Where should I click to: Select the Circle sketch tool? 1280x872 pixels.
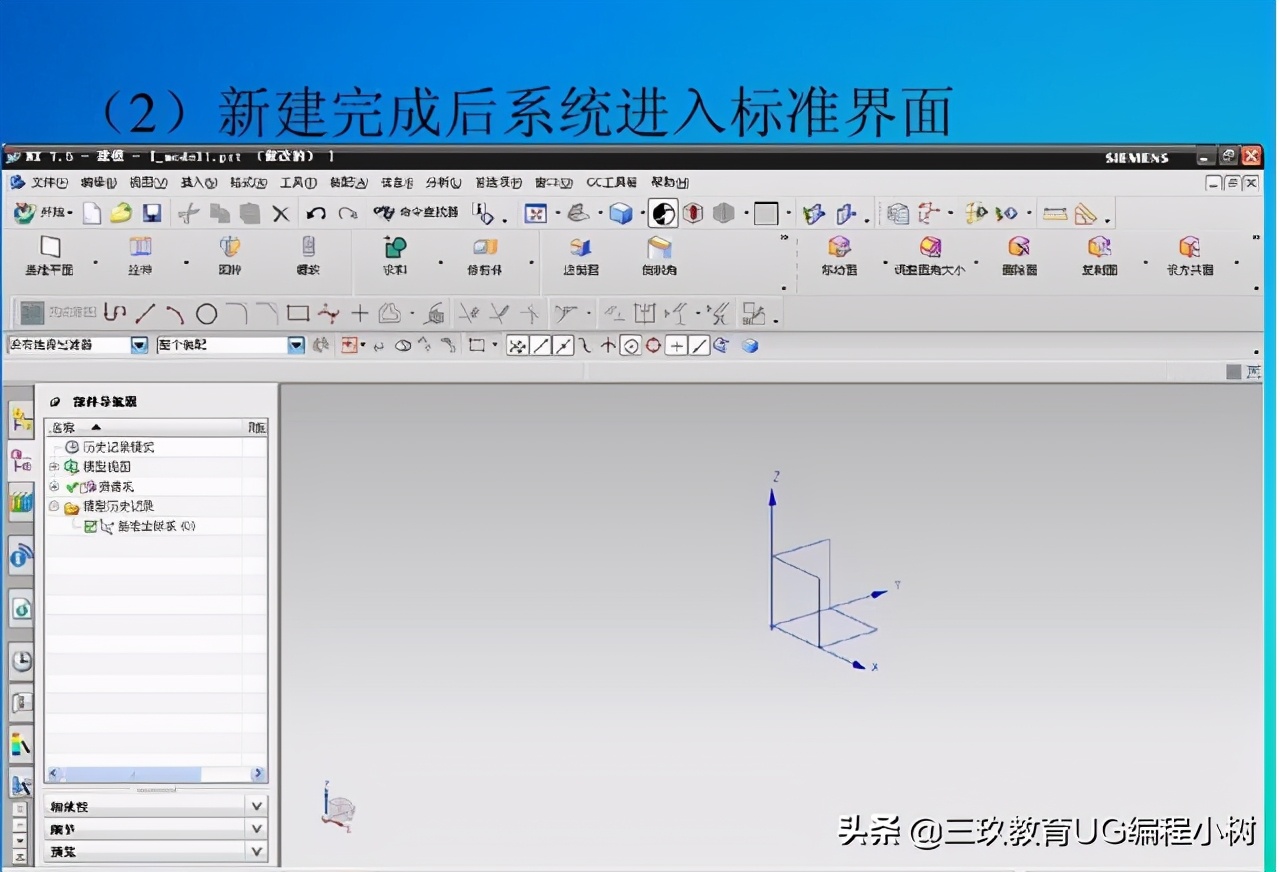(205, 315)
